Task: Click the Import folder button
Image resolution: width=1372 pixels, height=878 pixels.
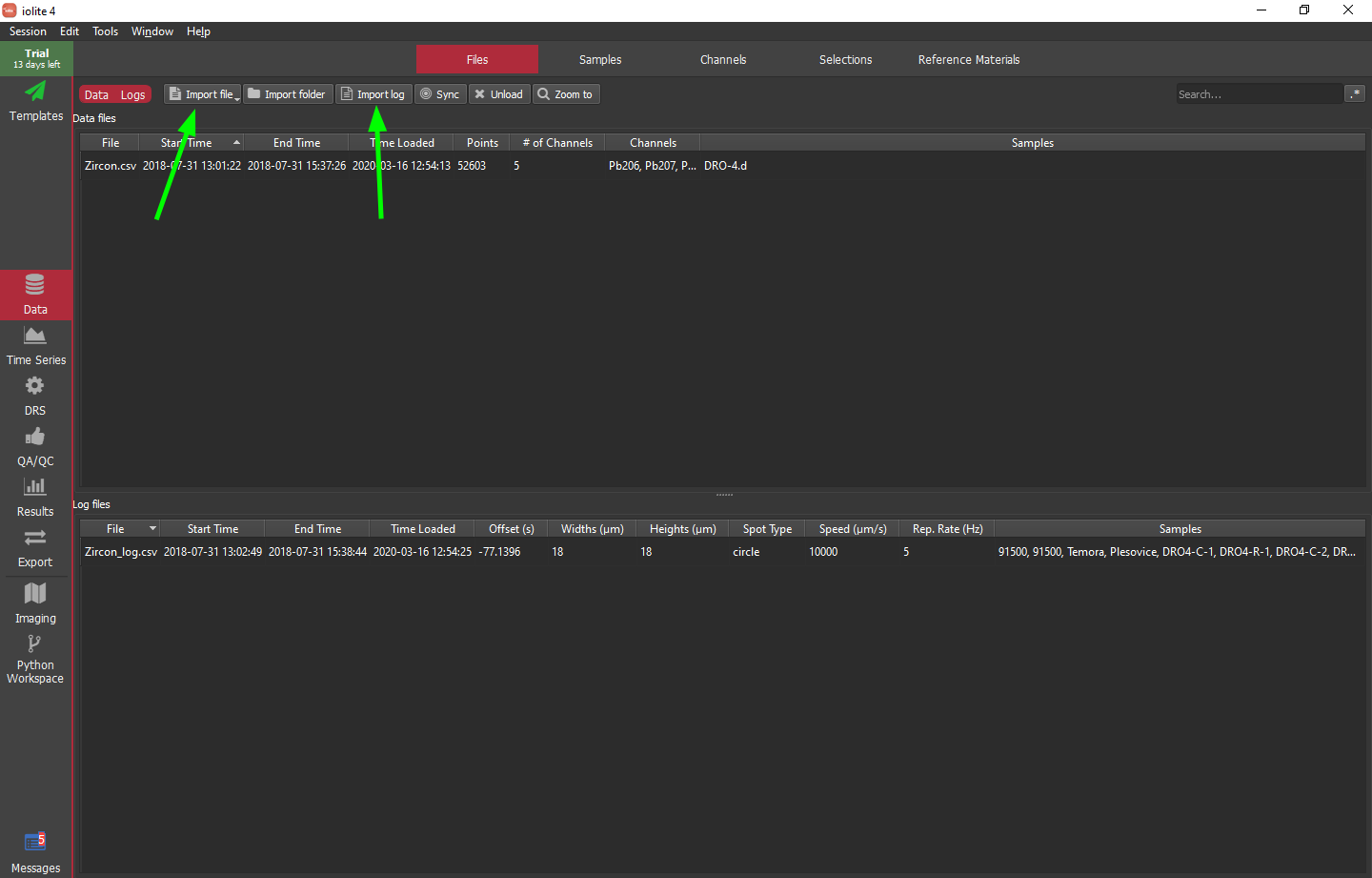Action: click(x=288, y=94)
